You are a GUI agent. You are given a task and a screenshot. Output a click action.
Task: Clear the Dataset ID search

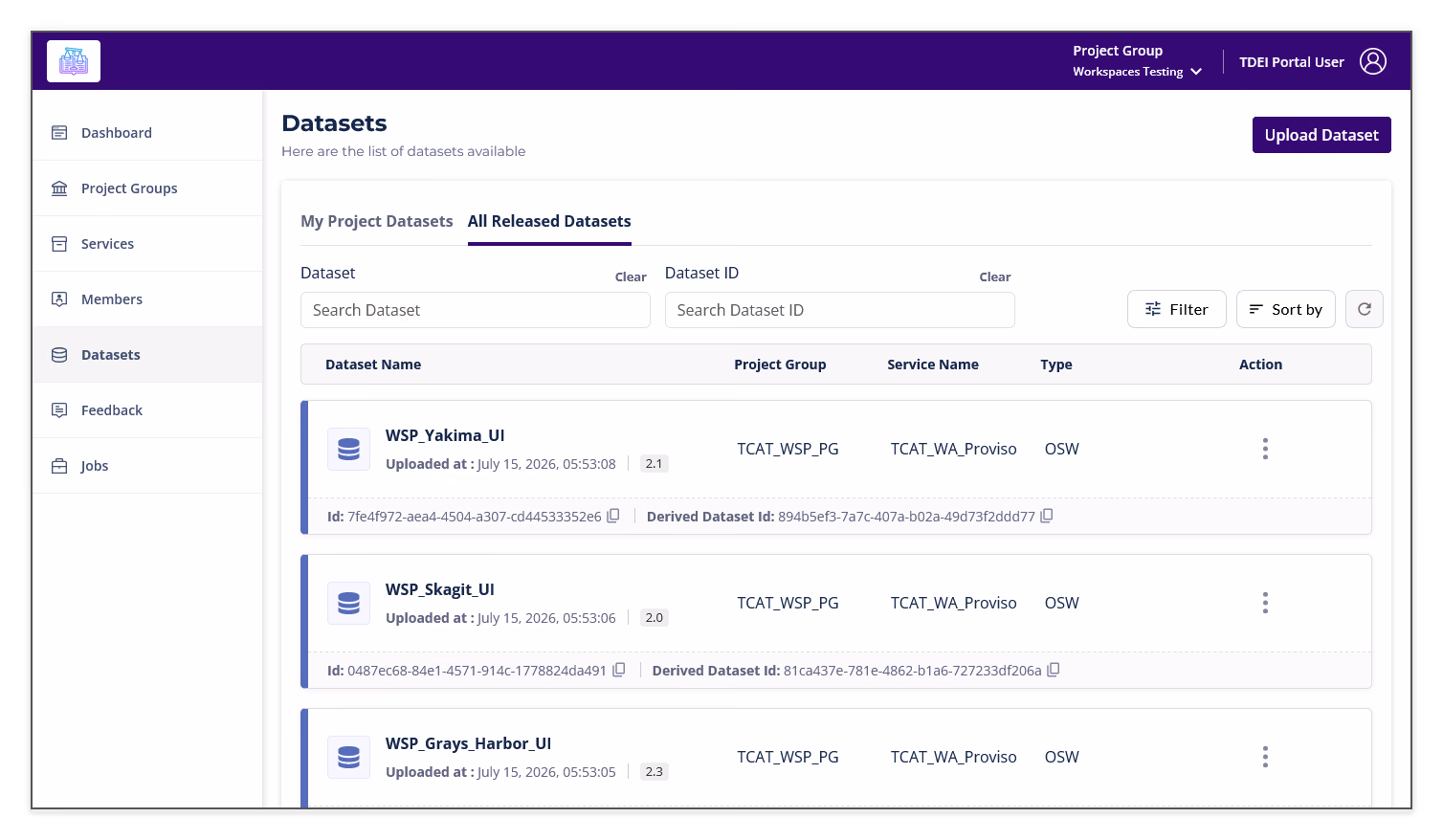point(994,276)
